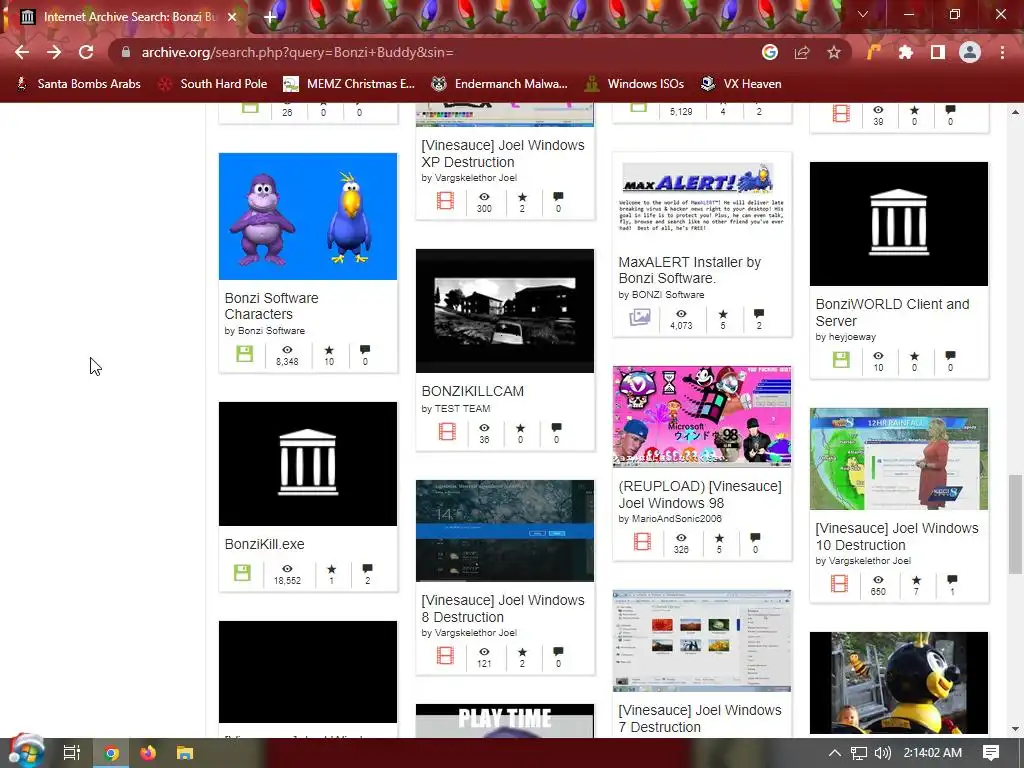Open the BonziWORLD Client and Server link
Viewport: 1024px width, 768px height.
(892, 312)
